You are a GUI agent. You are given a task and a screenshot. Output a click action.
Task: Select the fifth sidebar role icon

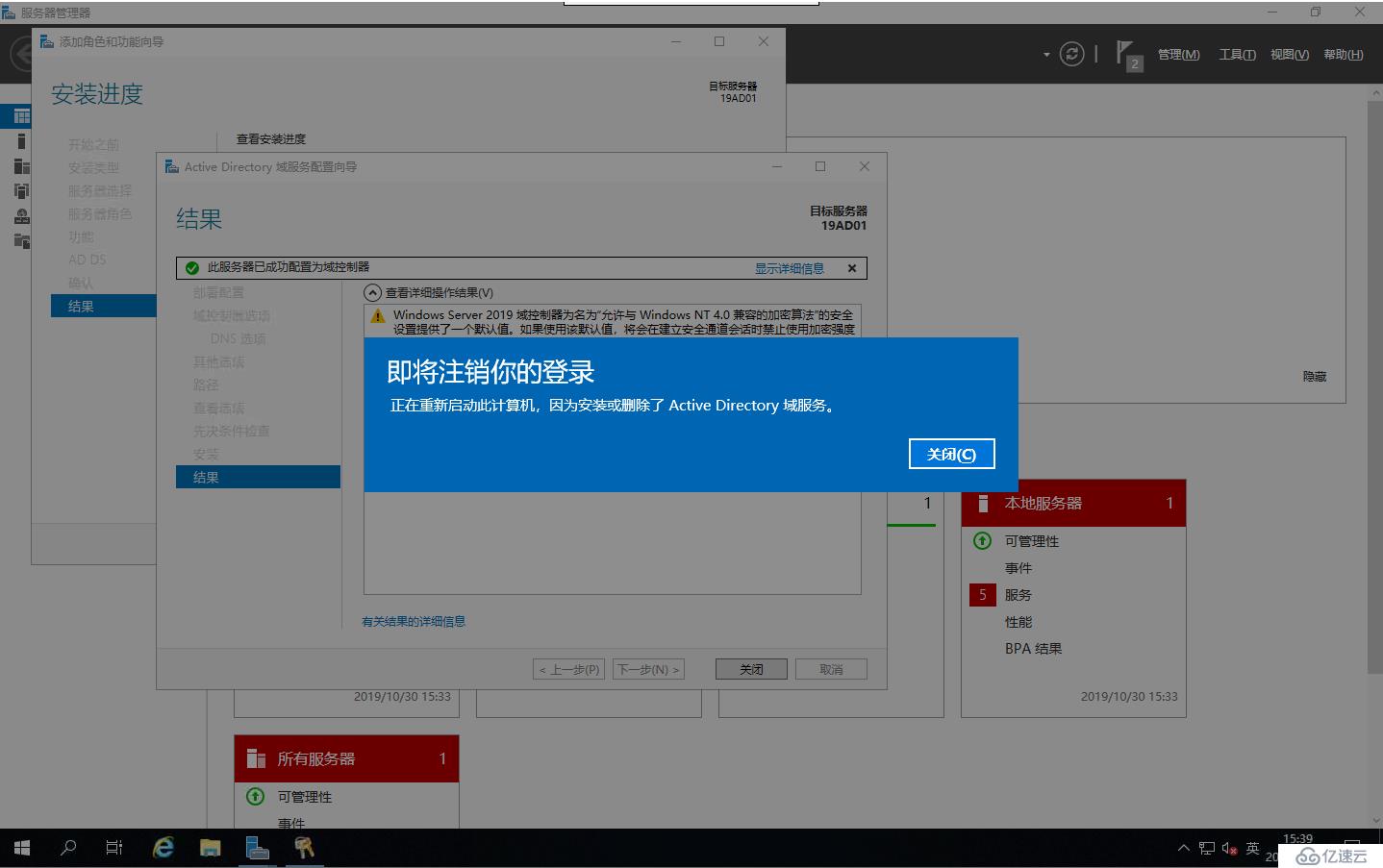(21, 216)
